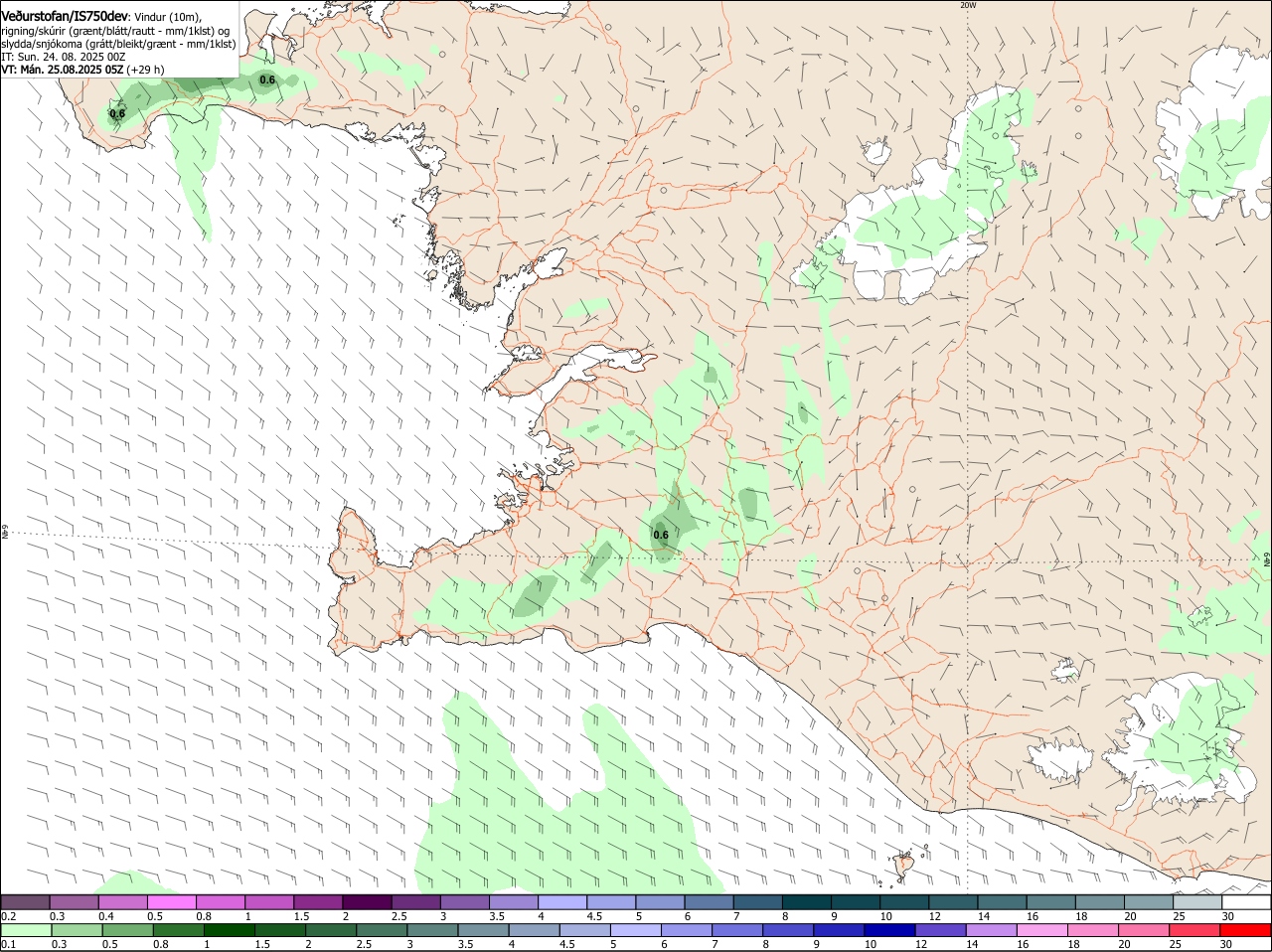Click the pale green lower swatch between 0.1 and 0.3
Image resolution: width=1272 pixels, height=952 pixels.
coord(25,930)
